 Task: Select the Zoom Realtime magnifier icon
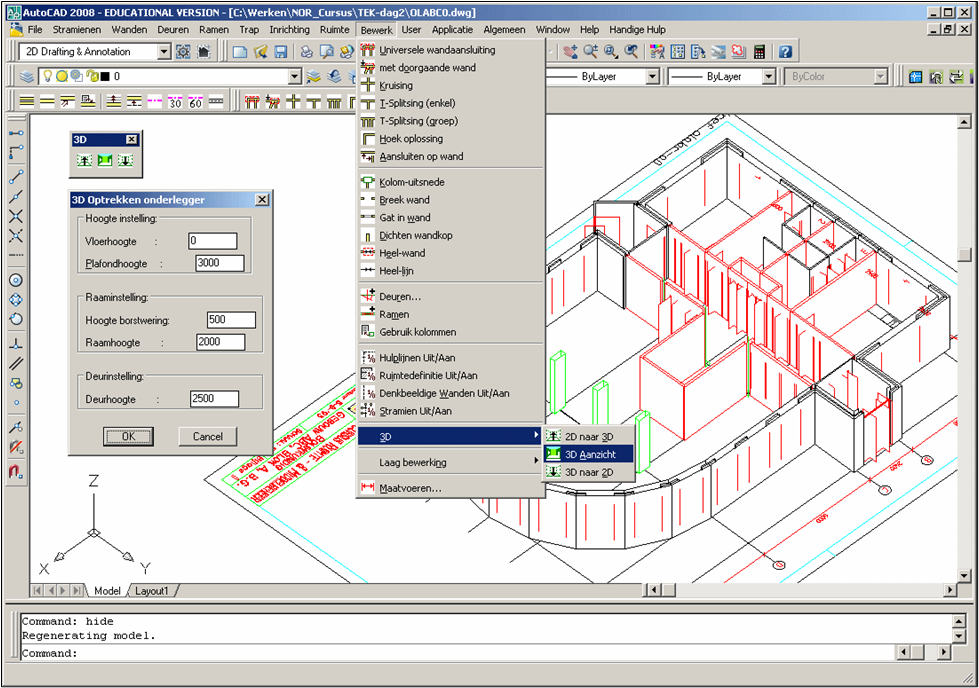pyautogui.click(x=591, y=52)
